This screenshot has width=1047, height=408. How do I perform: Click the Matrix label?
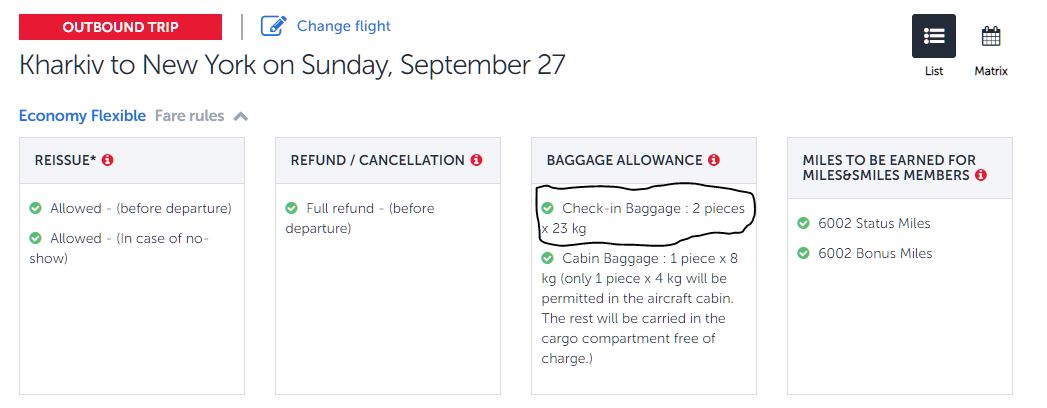(991, 72)
